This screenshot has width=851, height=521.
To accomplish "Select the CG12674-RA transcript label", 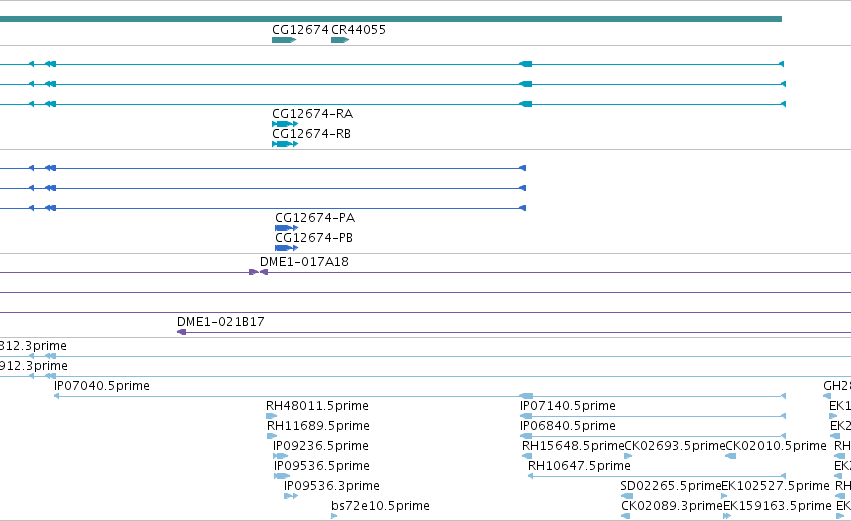I will [x=313, y=114].
